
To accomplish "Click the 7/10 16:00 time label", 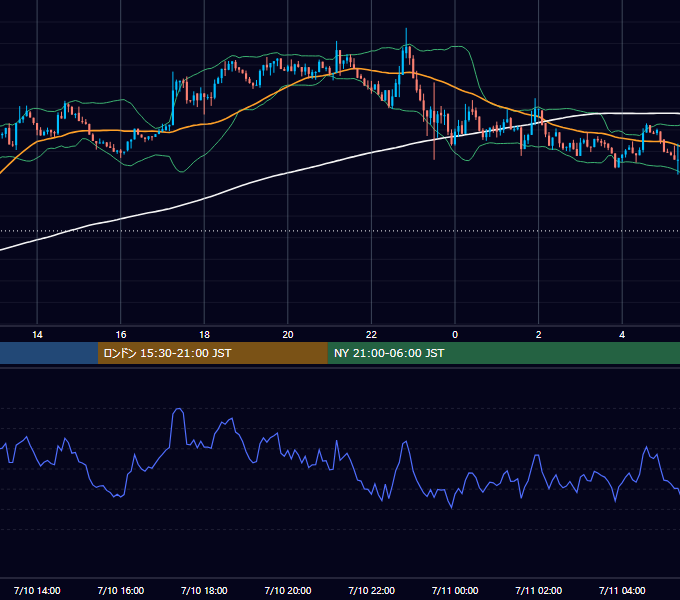I will (121, 590).
